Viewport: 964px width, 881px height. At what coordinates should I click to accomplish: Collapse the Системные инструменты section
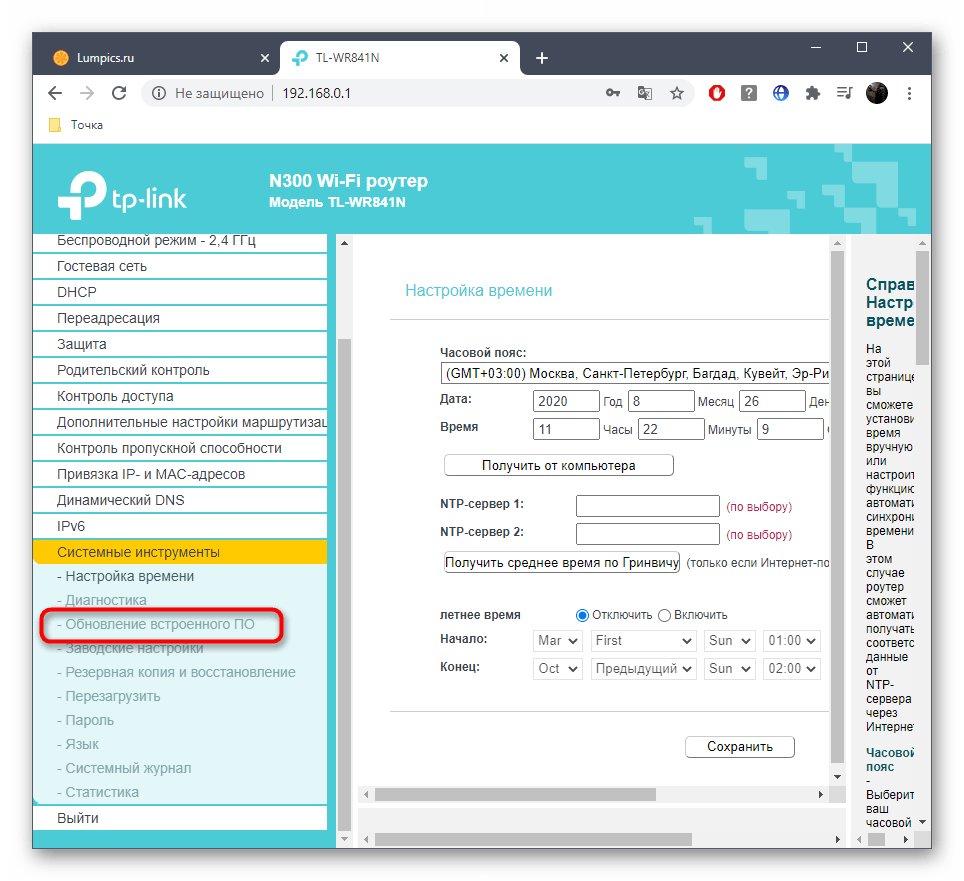point(180,553)
